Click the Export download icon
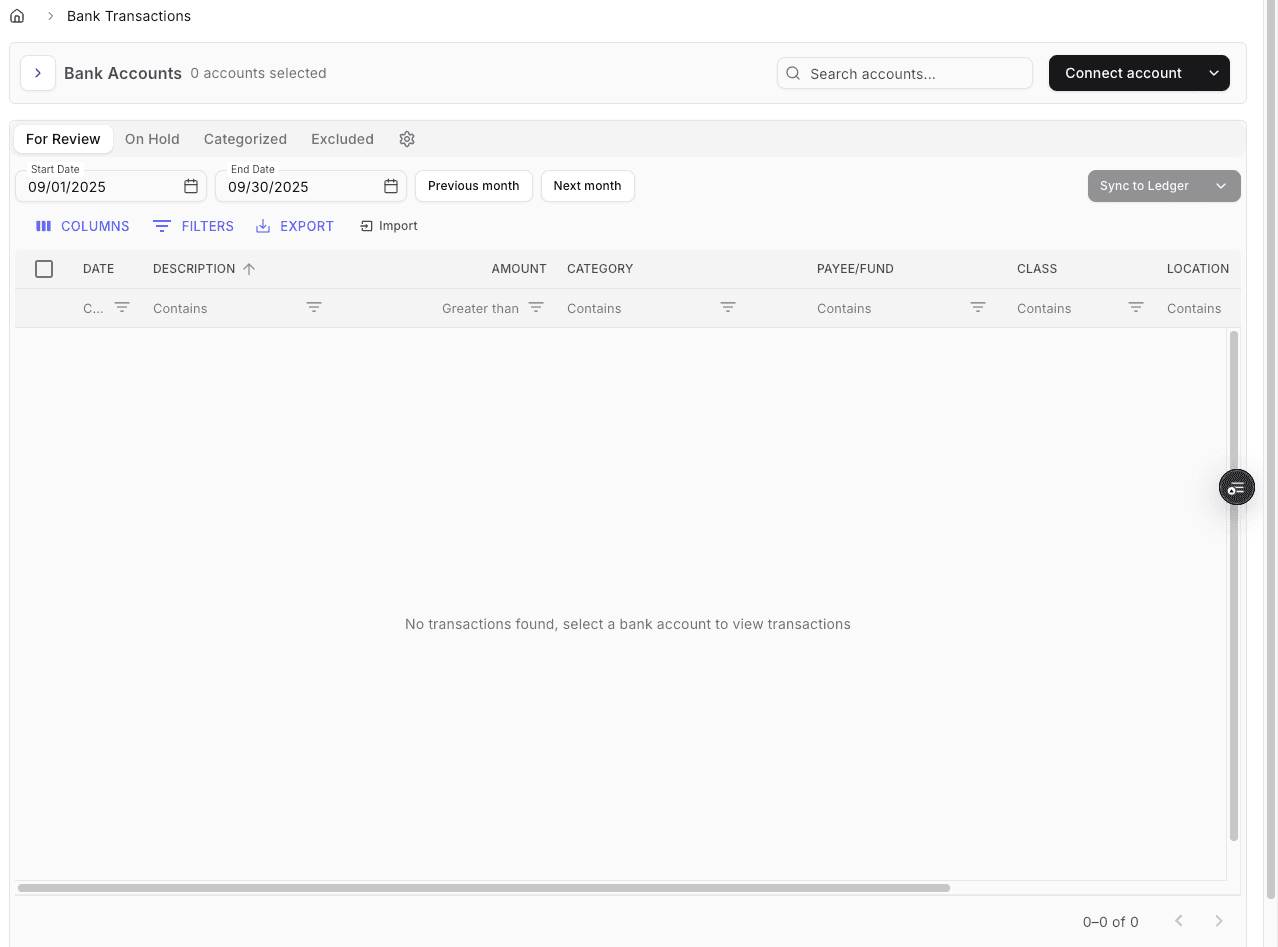This screenshot has width=1278, height=947. click(x=262, y=226)
